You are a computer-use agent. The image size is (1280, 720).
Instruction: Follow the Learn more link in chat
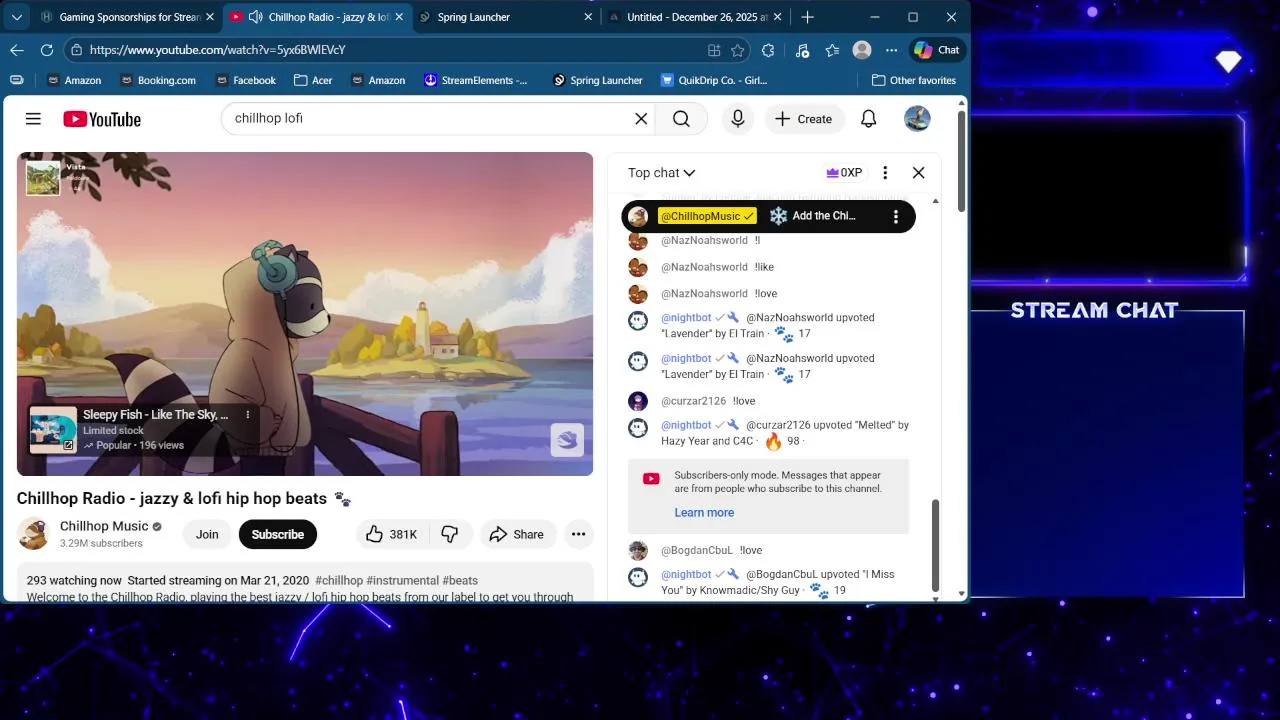tap(704, 512)
